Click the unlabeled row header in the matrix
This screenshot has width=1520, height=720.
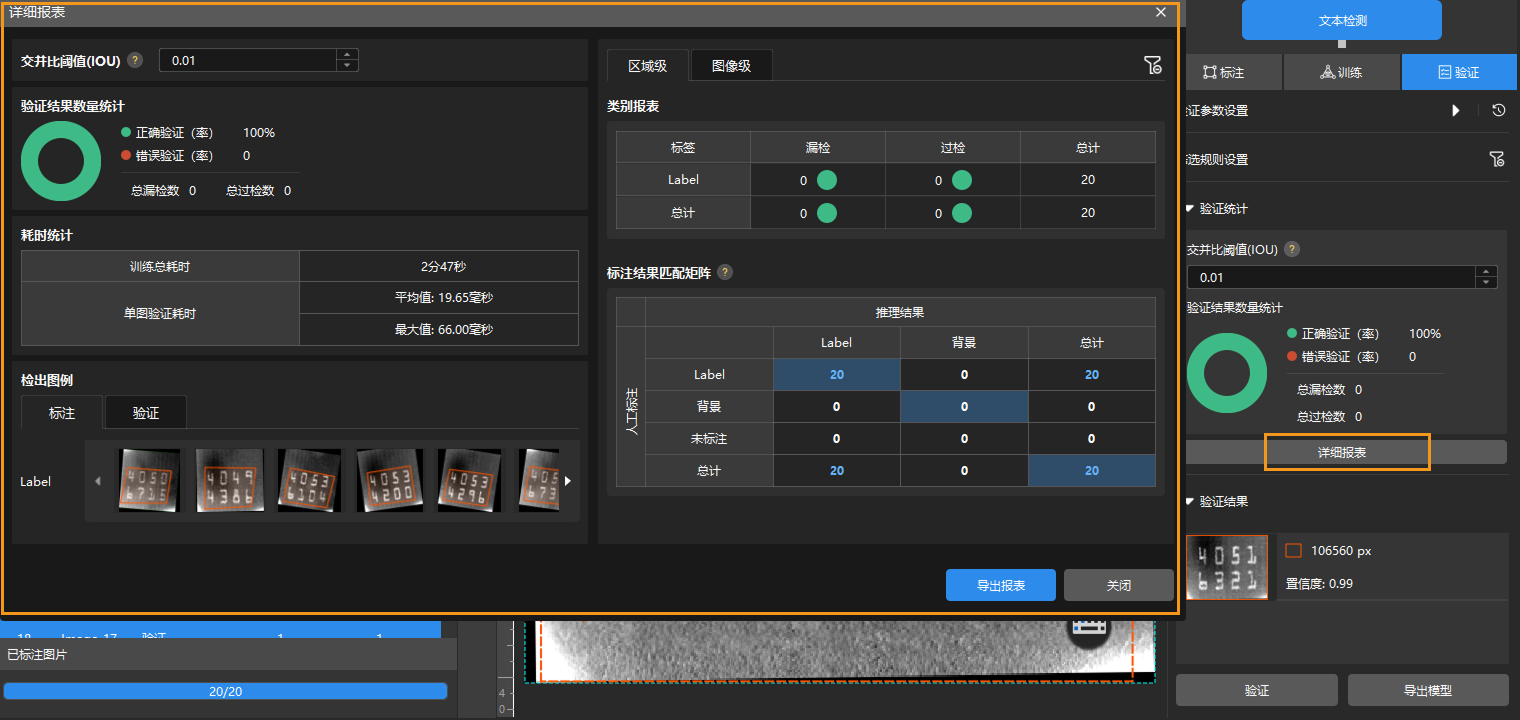(709, 438)
